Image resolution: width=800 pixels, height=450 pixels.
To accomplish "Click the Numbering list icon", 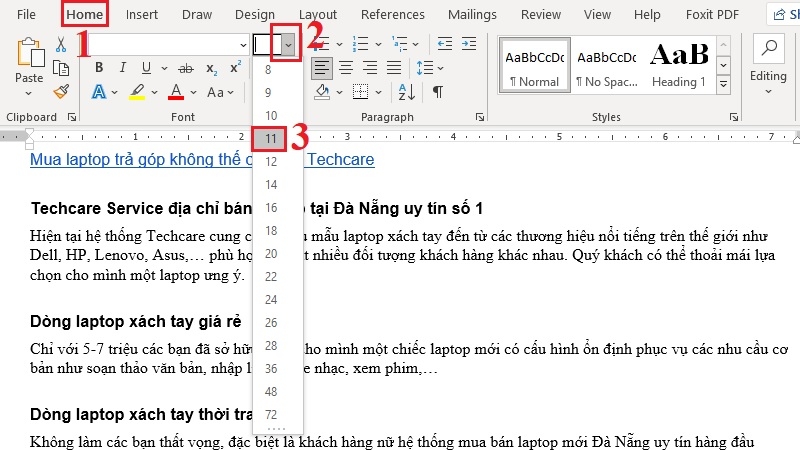I will [361, 44].
